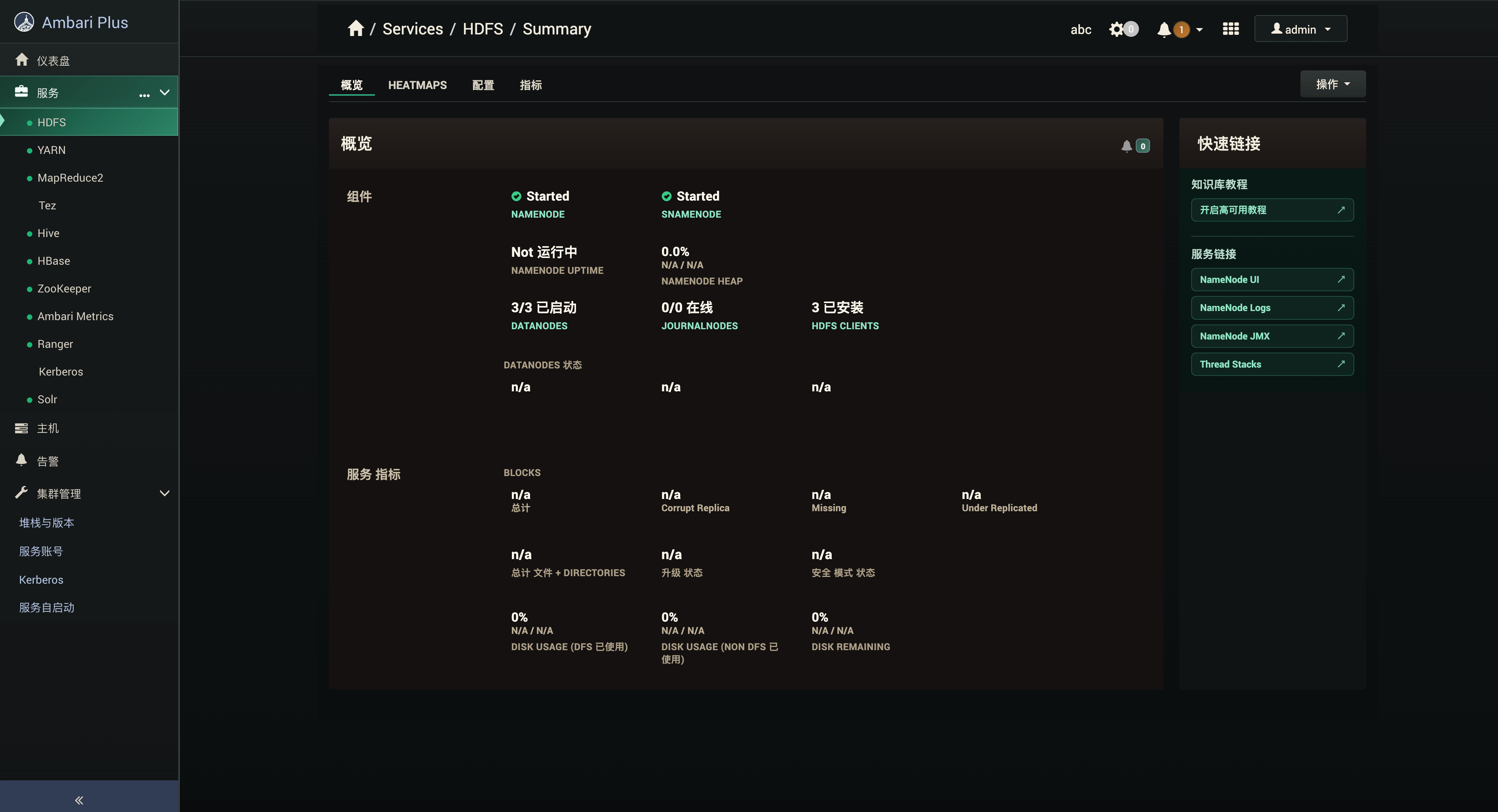Switch to the HEATMAPS tab
The height and width of the screenshot is (812, 1498).
pyautogui.click(x=417, y=85)
